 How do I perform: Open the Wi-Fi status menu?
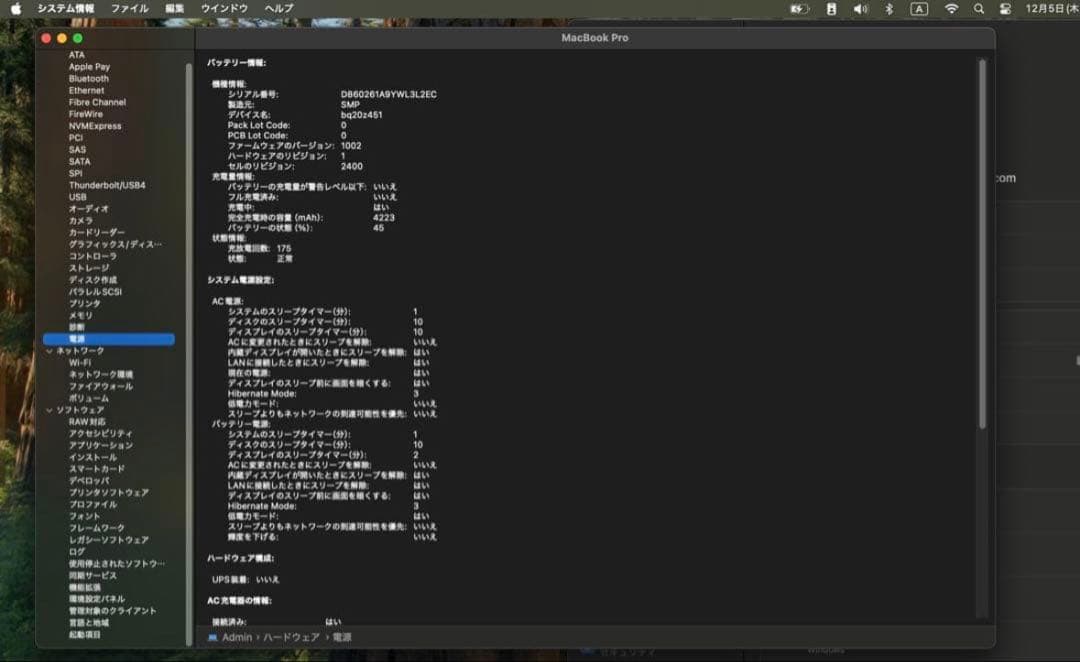(951, 8)
